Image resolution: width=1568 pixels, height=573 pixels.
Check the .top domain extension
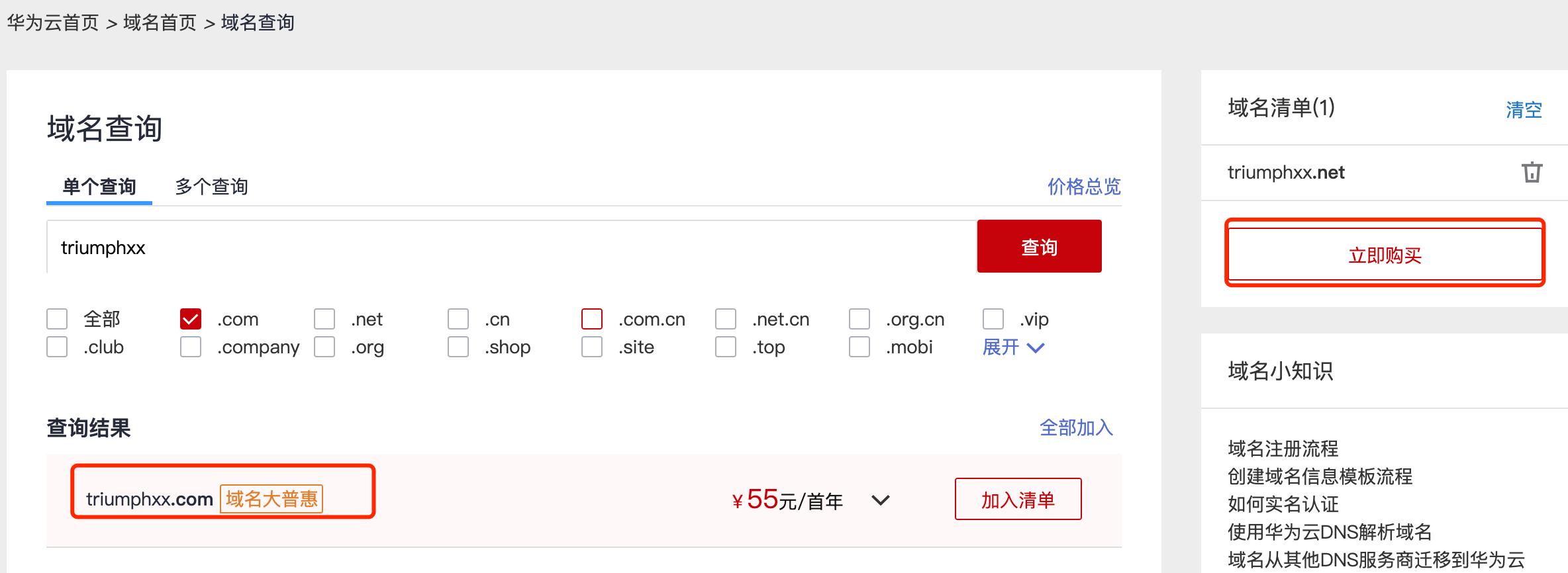point(724,346)
